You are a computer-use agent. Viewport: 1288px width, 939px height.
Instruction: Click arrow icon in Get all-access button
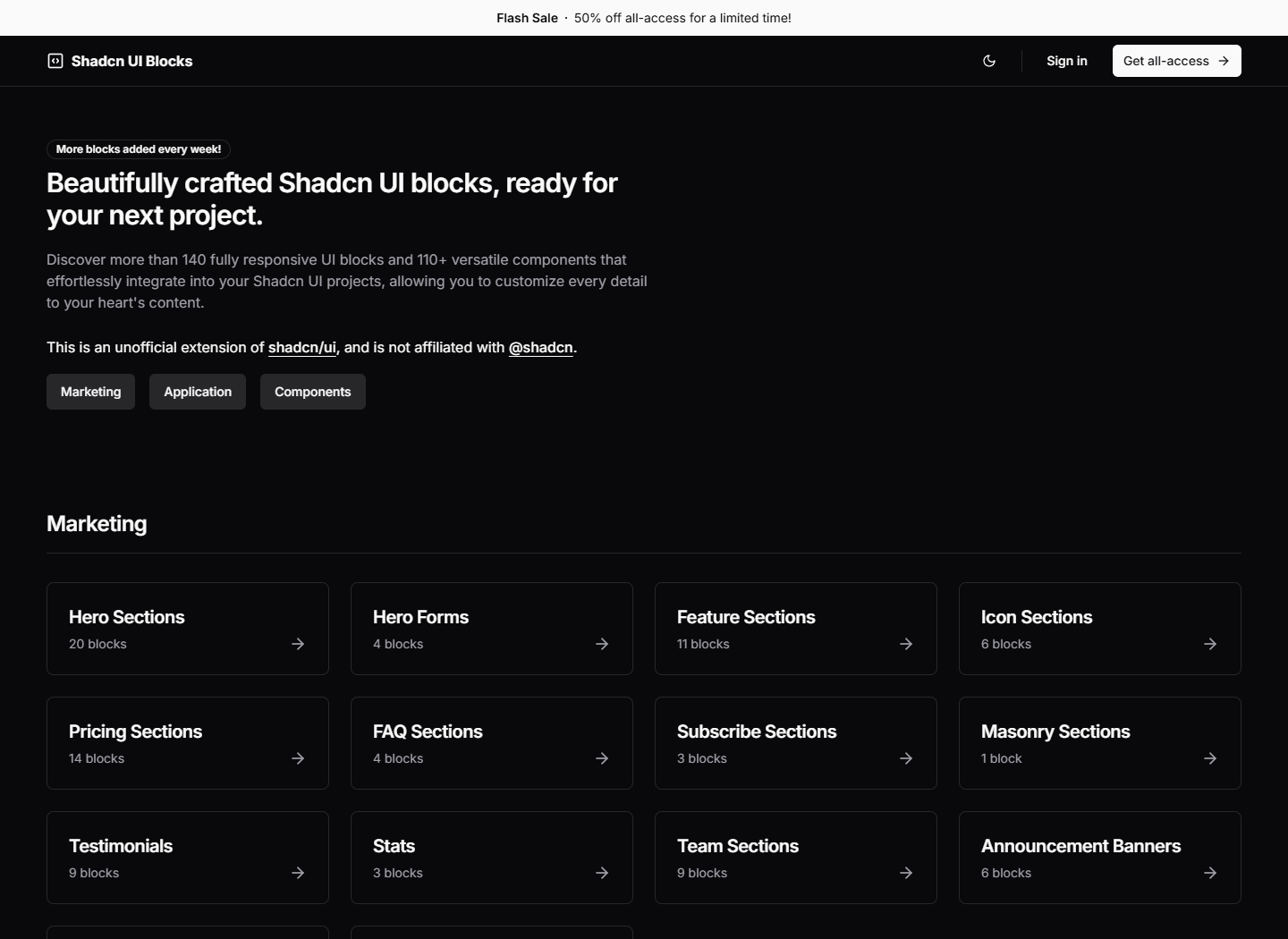[x=1224, y=61]
